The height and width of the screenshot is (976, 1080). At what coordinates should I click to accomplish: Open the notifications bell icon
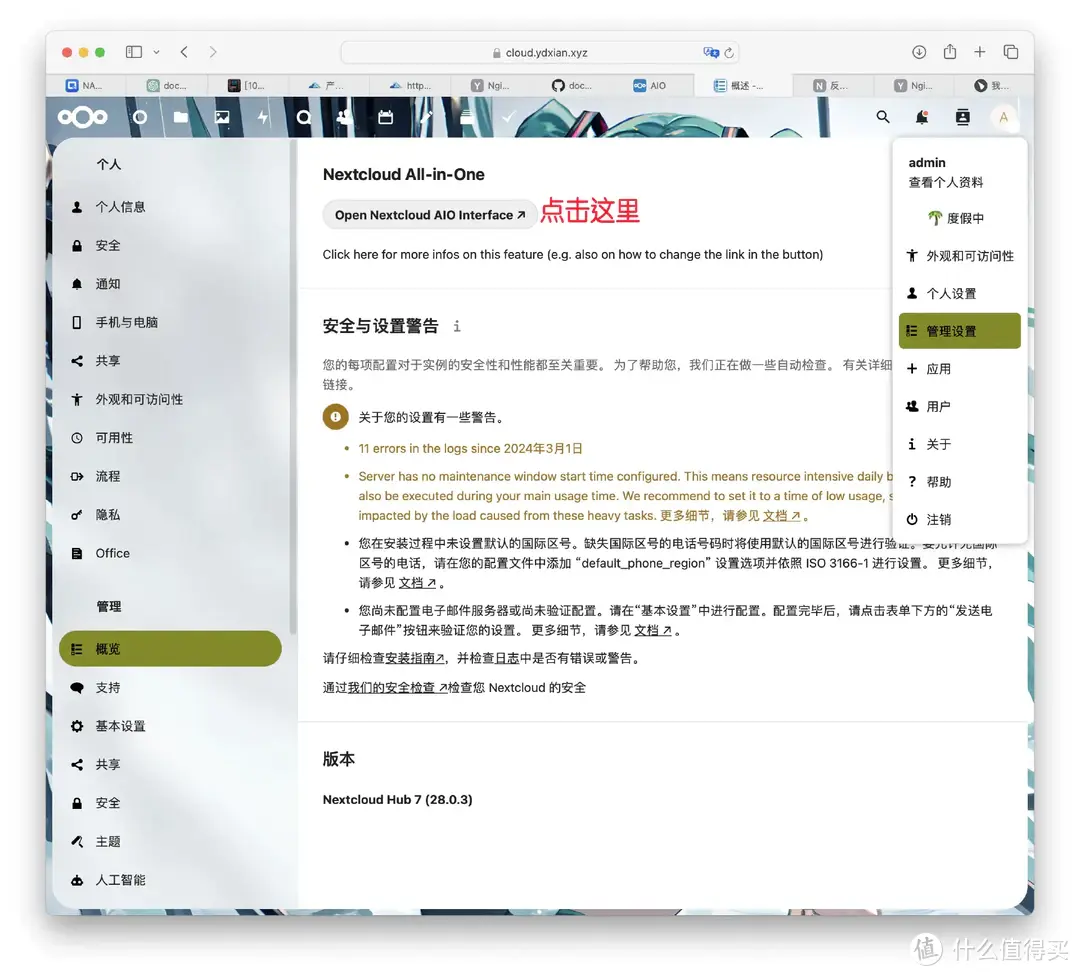(922, 117)
